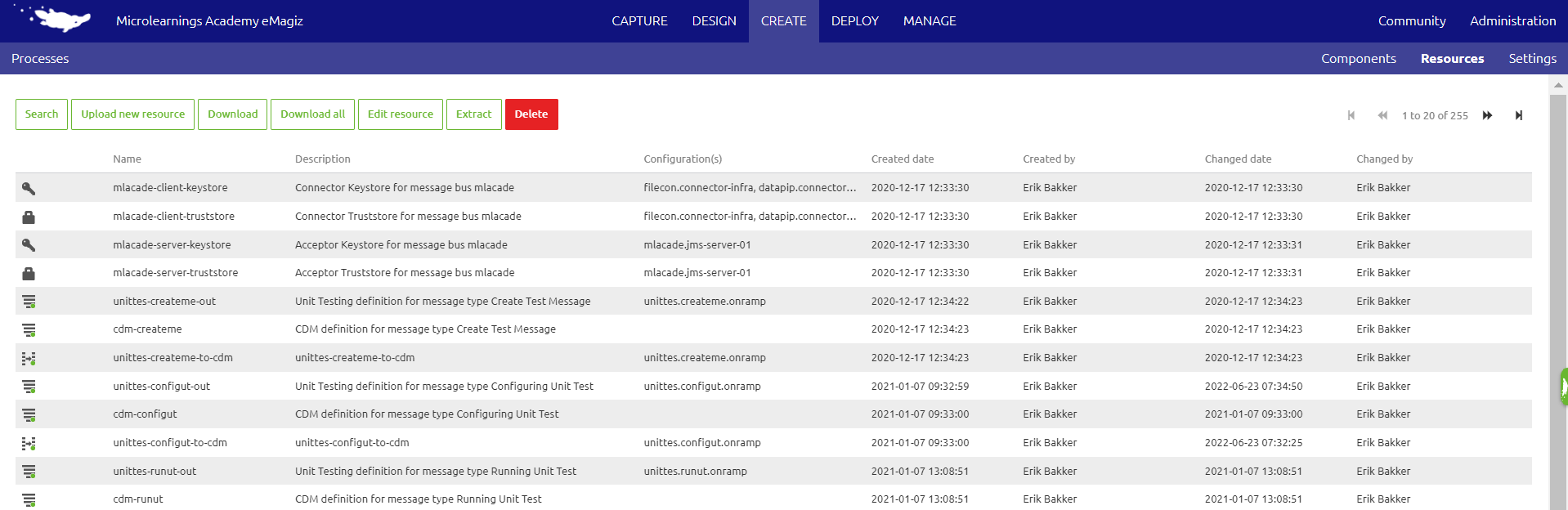Select mlacade-server-truststore name
The height and width of the screenshot is (510, 1568).
coord(175,273)
